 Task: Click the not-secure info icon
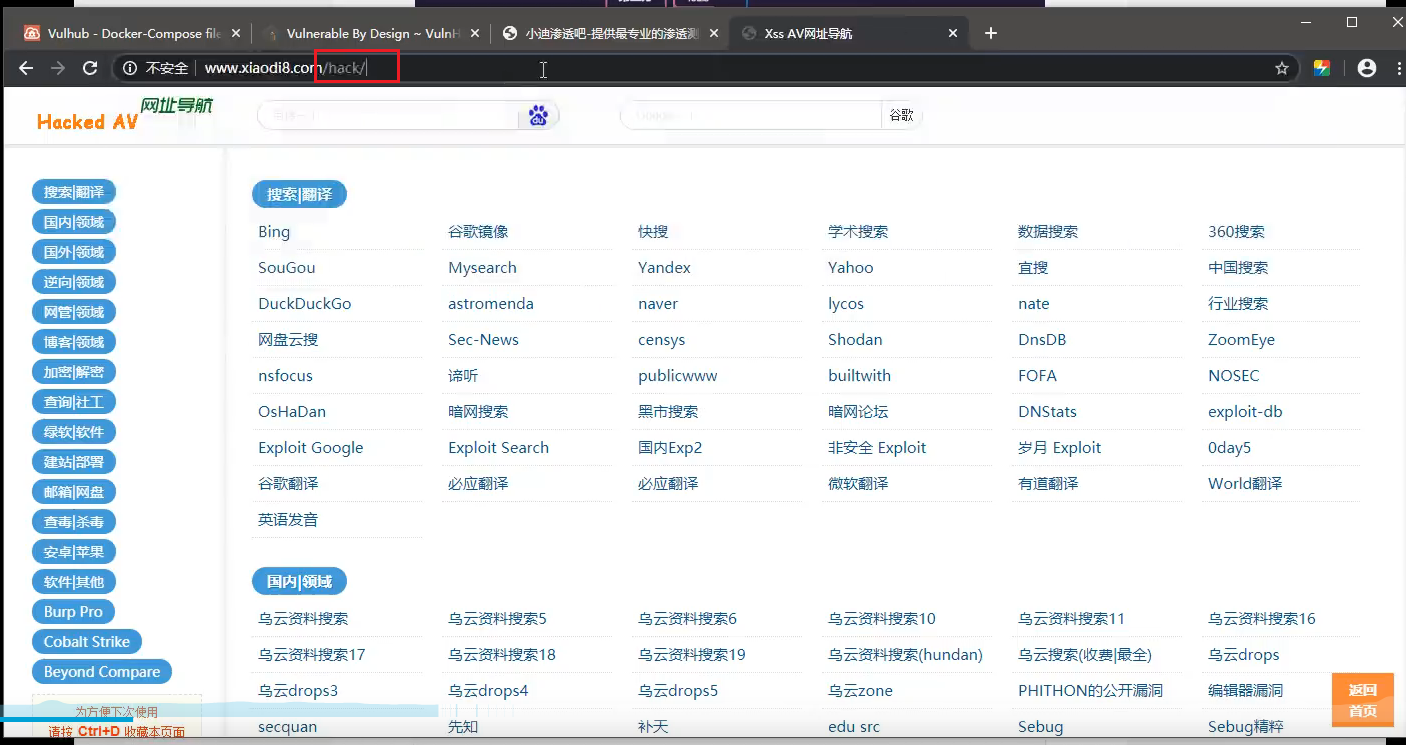pyautogui.click(x=131, y=68)
